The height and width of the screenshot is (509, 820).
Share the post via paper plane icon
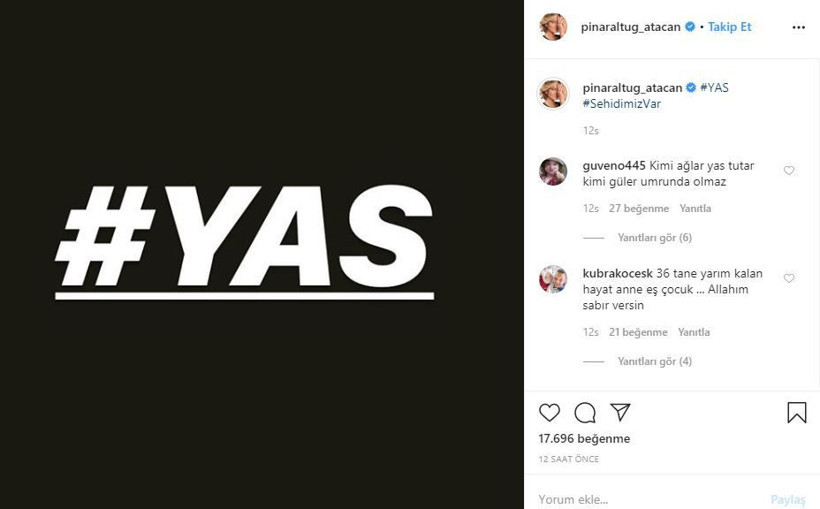(620, 412)
